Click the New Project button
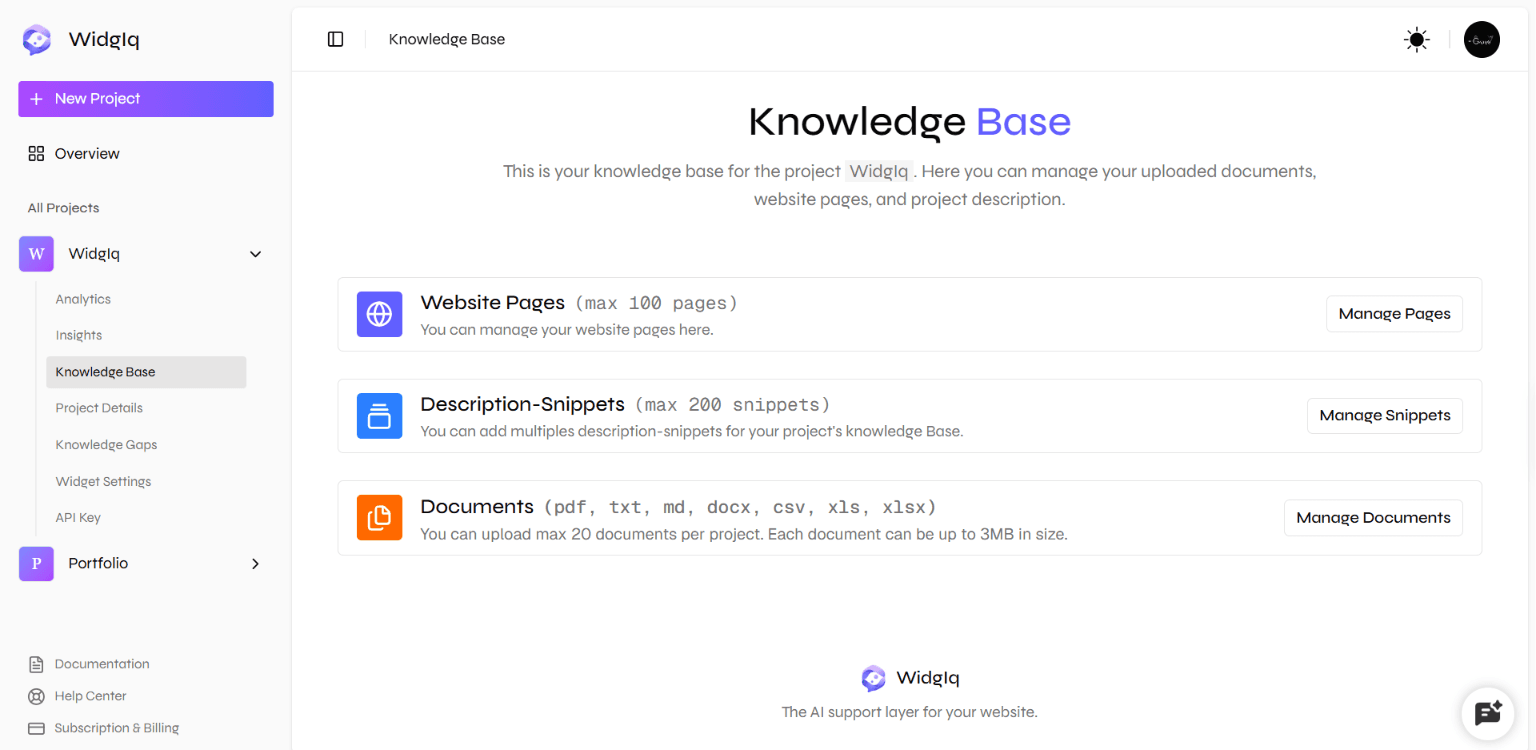Image resolution: width=1536 pixels, height=750 pixels. [x=146, y=99]
